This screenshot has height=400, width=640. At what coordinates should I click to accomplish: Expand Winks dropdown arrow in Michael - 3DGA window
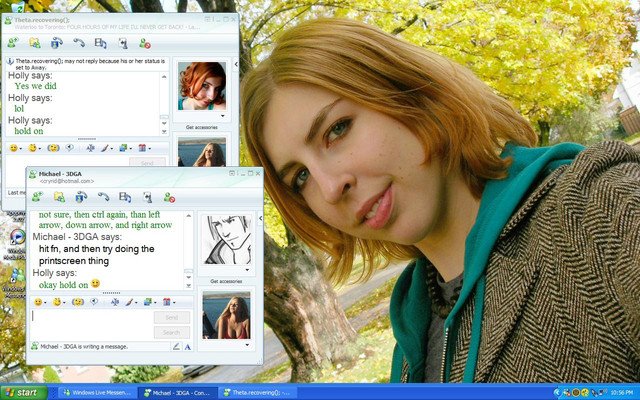point(64,303)
